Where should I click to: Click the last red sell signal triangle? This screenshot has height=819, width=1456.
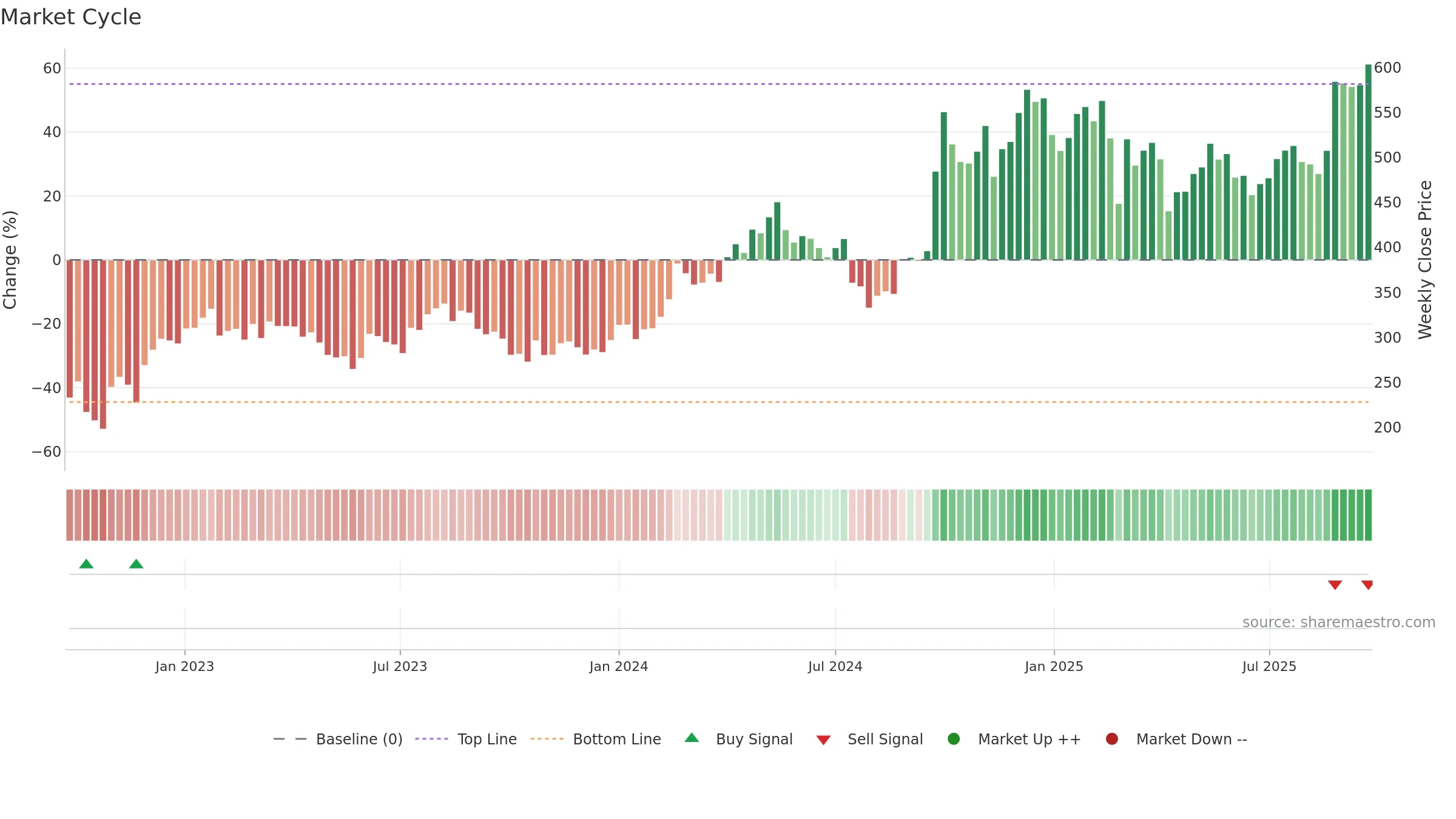[1367, 585]
